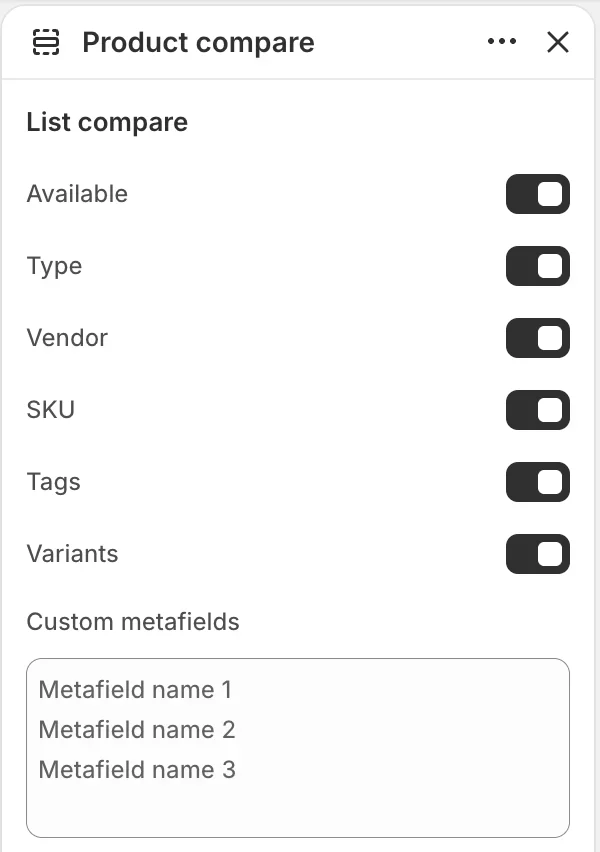Select the List compare heading

click(107, 123)
